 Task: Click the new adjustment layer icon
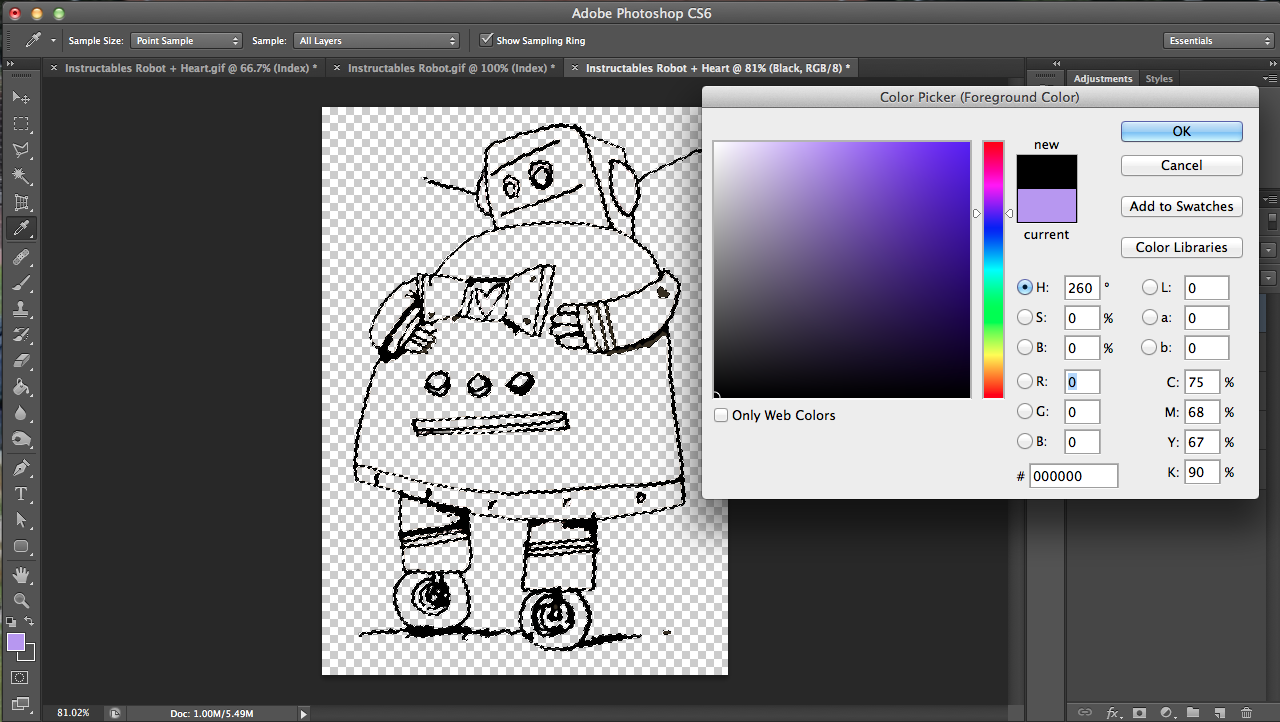[x=1165, y=712]
